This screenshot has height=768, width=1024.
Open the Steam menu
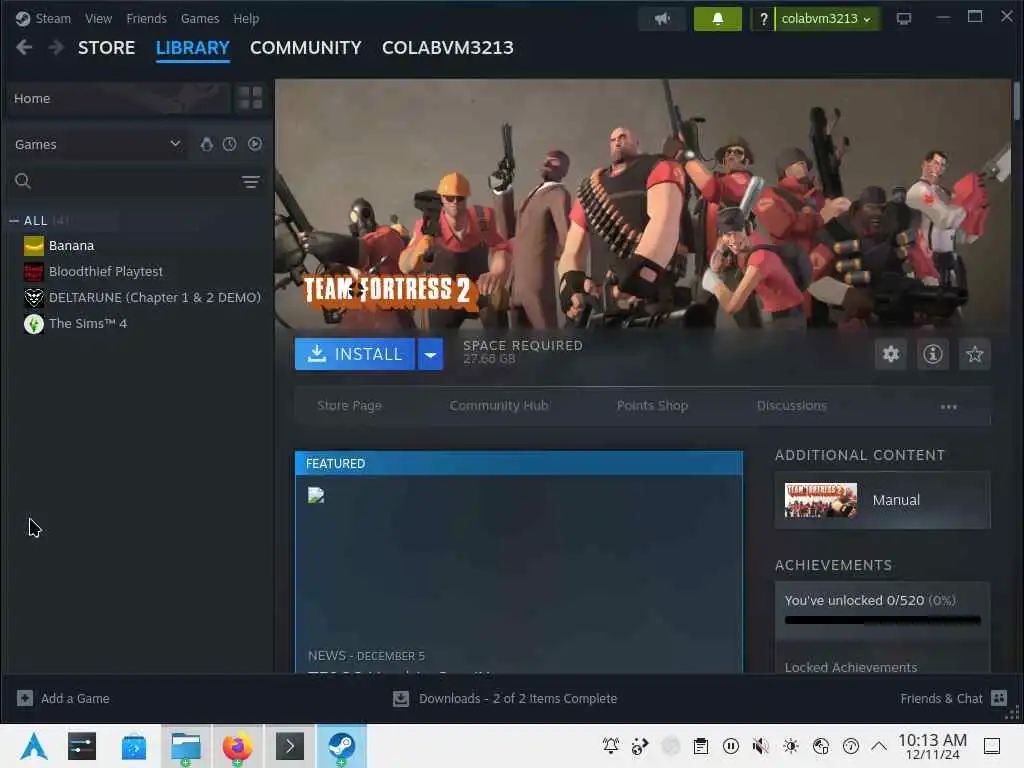click(52, 18)
